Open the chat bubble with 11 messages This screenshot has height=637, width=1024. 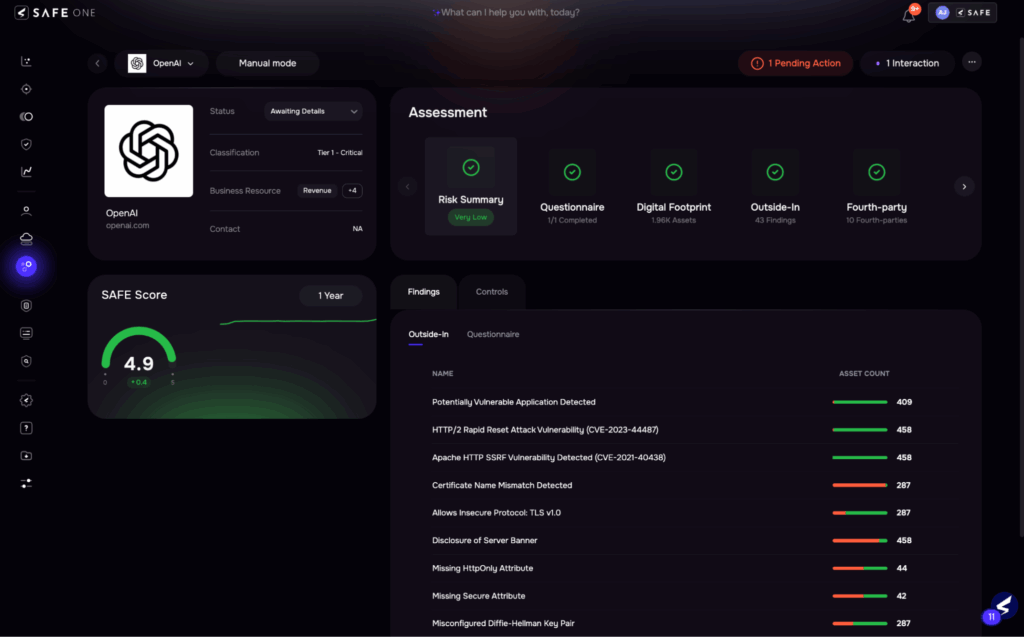[1003, 607]
